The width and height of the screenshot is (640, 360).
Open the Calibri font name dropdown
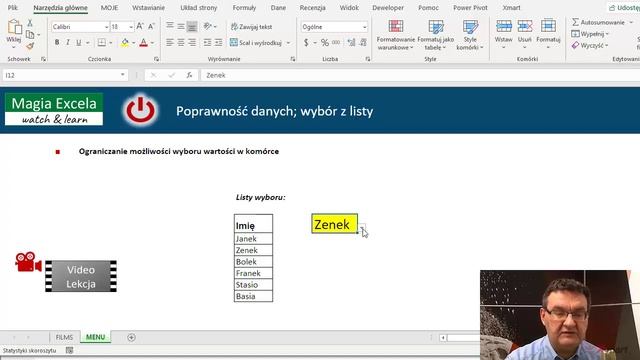[107, 27]
